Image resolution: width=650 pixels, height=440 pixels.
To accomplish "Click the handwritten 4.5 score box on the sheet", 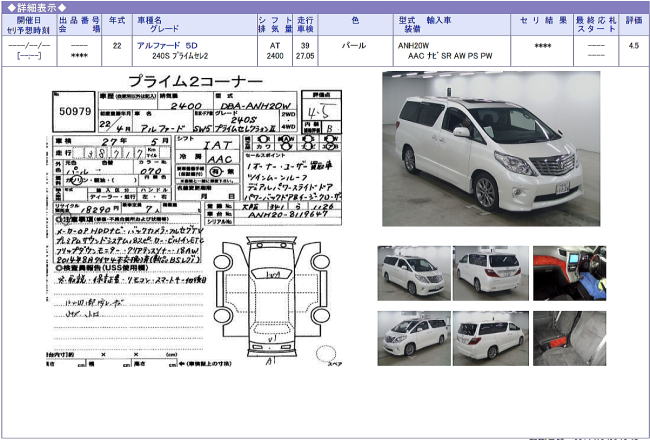I will pyautogui.click(x=321, y=111).
